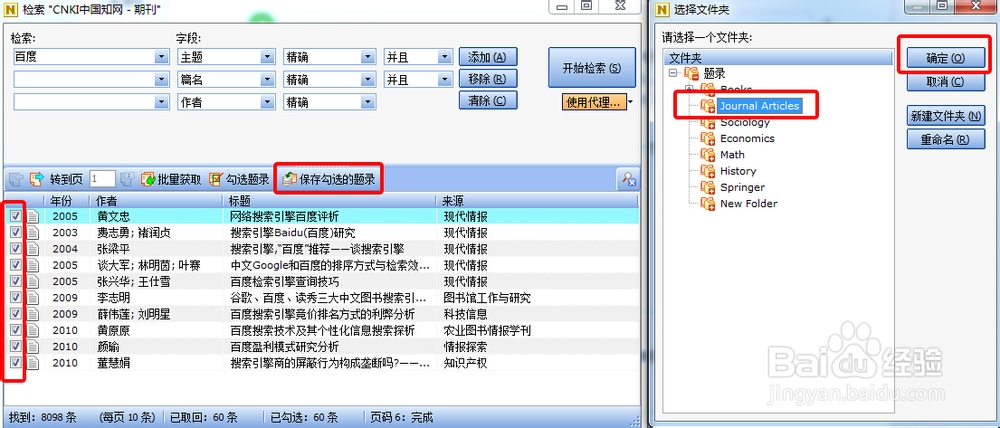Select the Journal Articles folder
Screen dimensions: 1000x428
tap(759, 106)
